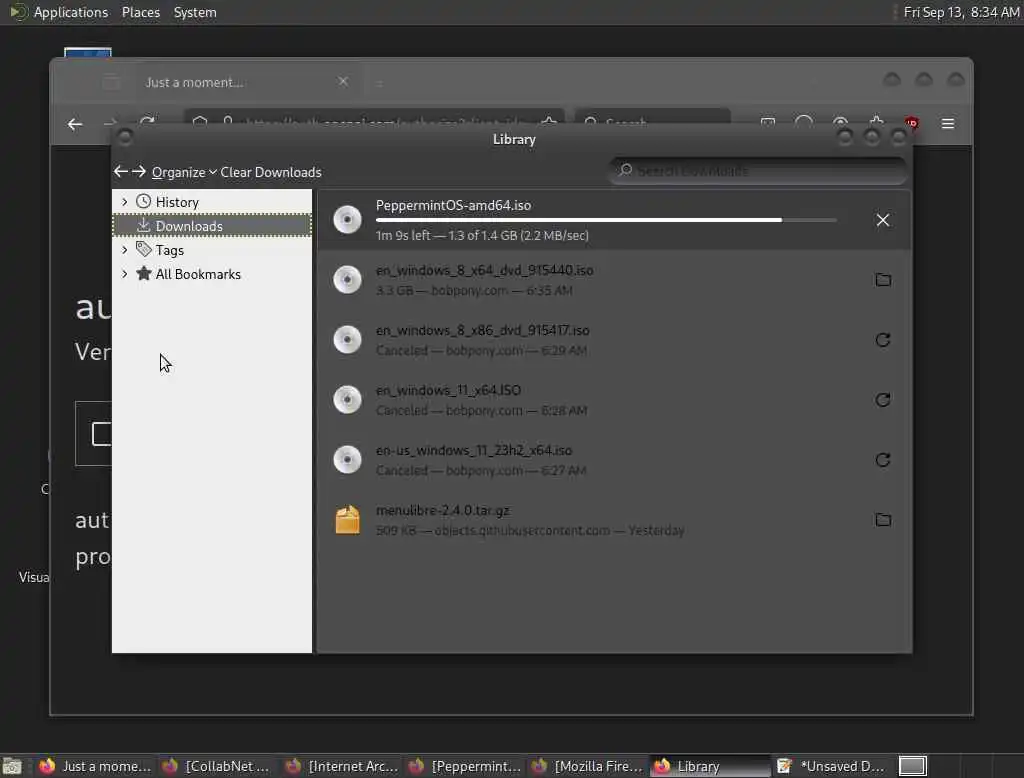The width and height of the screenshot is (1024, 778).
Task: Go back in the Library window
Action: [x=121, y=171]
